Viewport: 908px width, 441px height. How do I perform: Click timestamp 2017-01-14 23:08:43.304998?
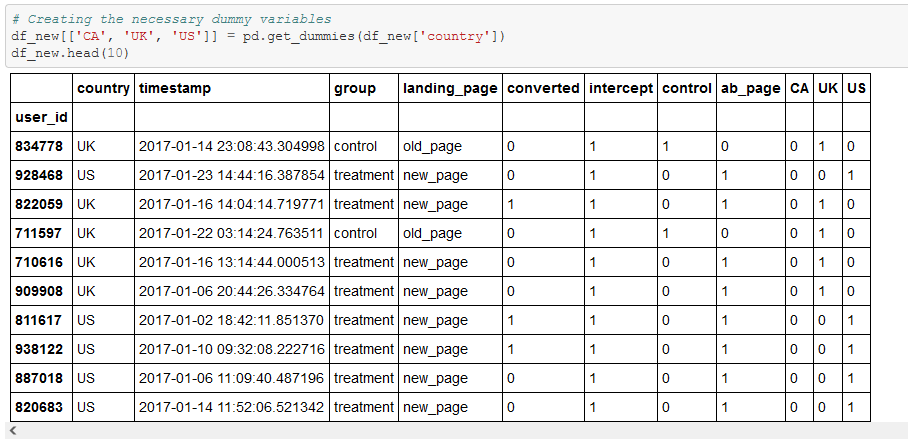[232, 146]
